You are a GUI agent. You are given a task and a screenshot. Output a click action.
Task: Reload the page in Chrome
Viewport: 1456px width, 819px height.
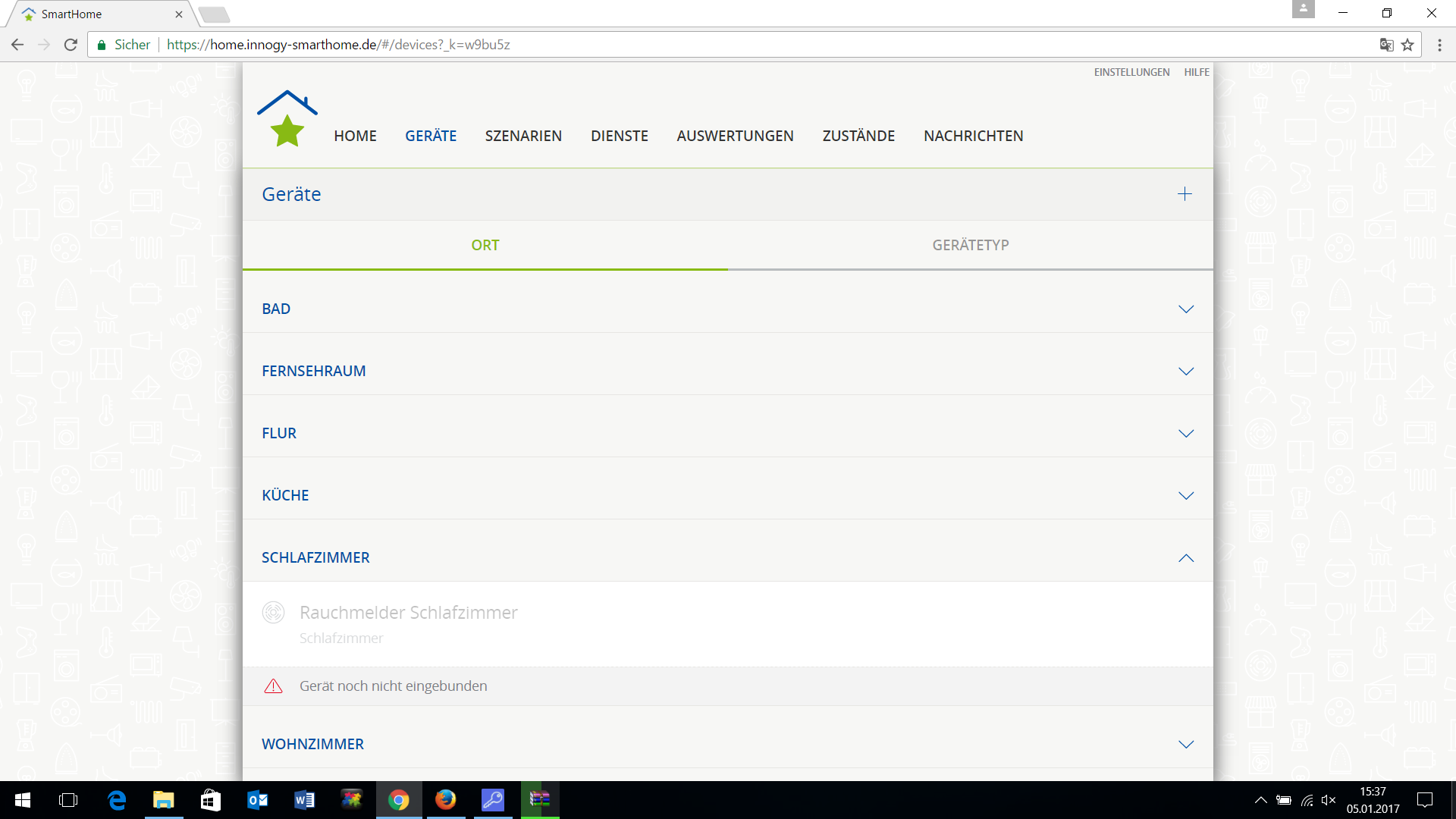click(x=71, y=45)
